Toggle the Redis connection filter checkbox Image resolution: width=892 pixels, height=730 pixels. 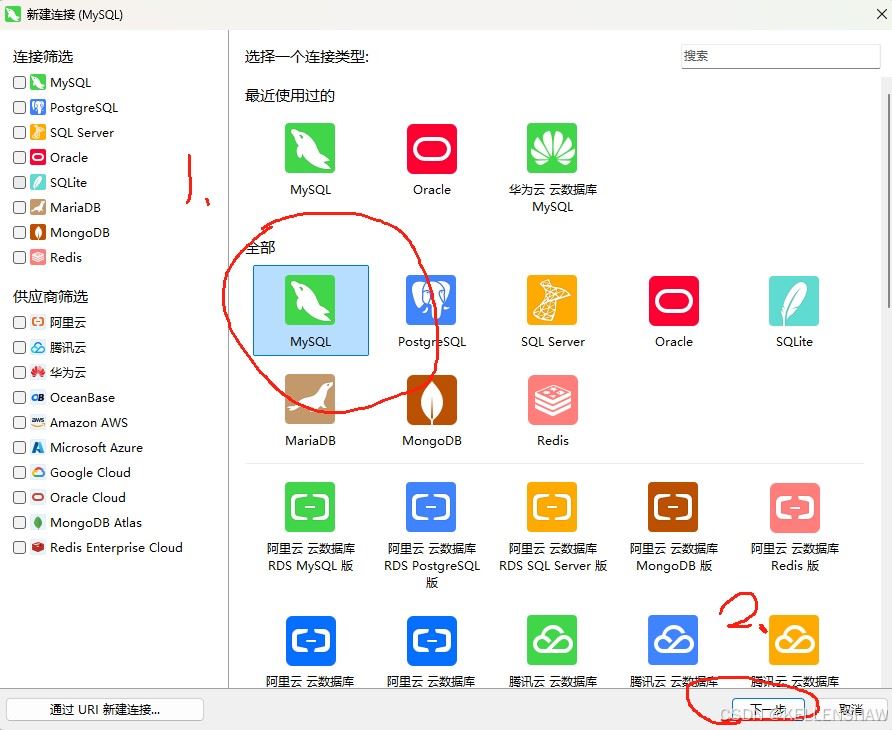pos(19,258)
